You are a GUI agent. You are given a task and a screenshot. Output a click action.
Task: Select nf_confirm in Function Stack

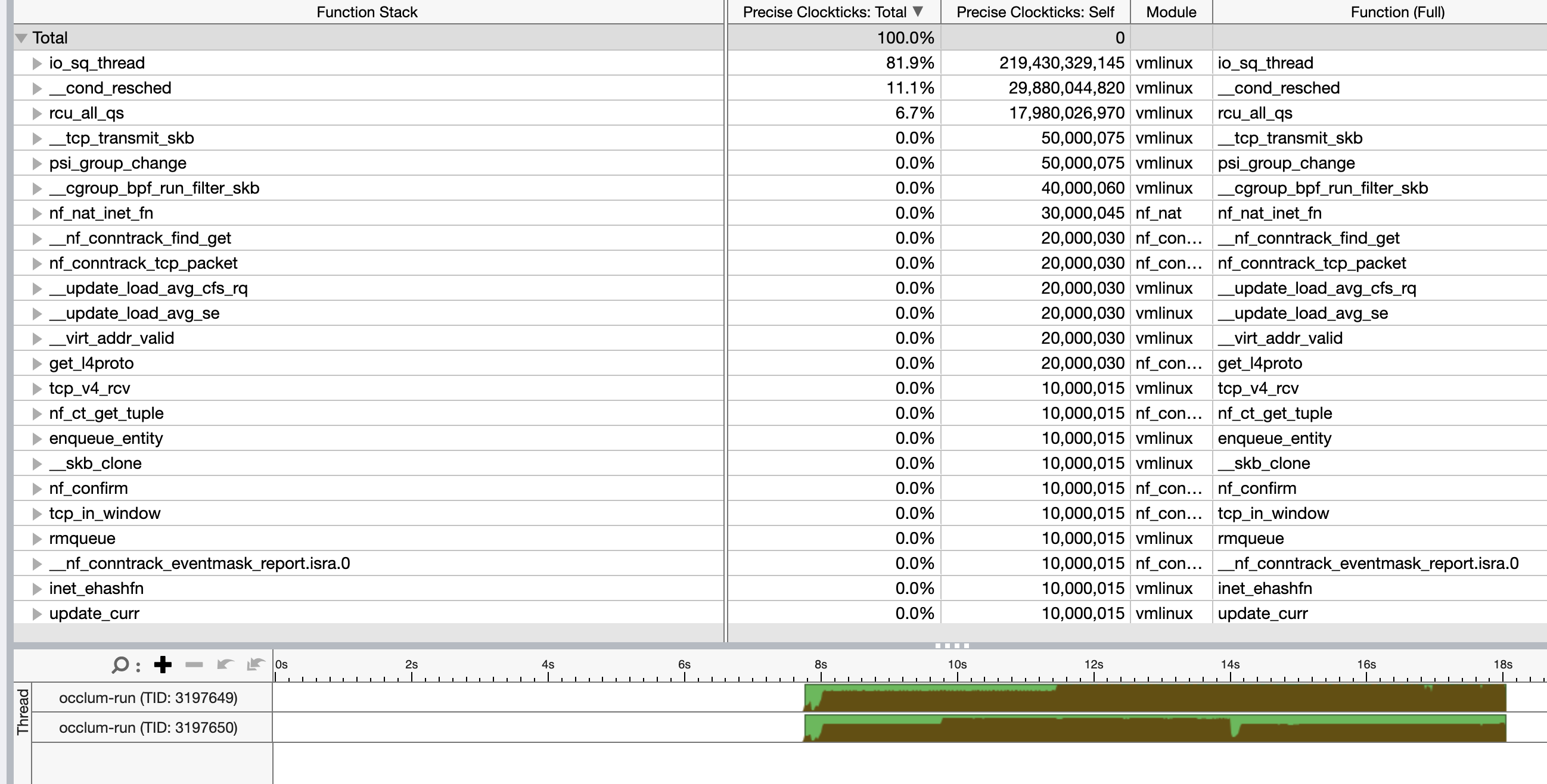tap(88, 489)
